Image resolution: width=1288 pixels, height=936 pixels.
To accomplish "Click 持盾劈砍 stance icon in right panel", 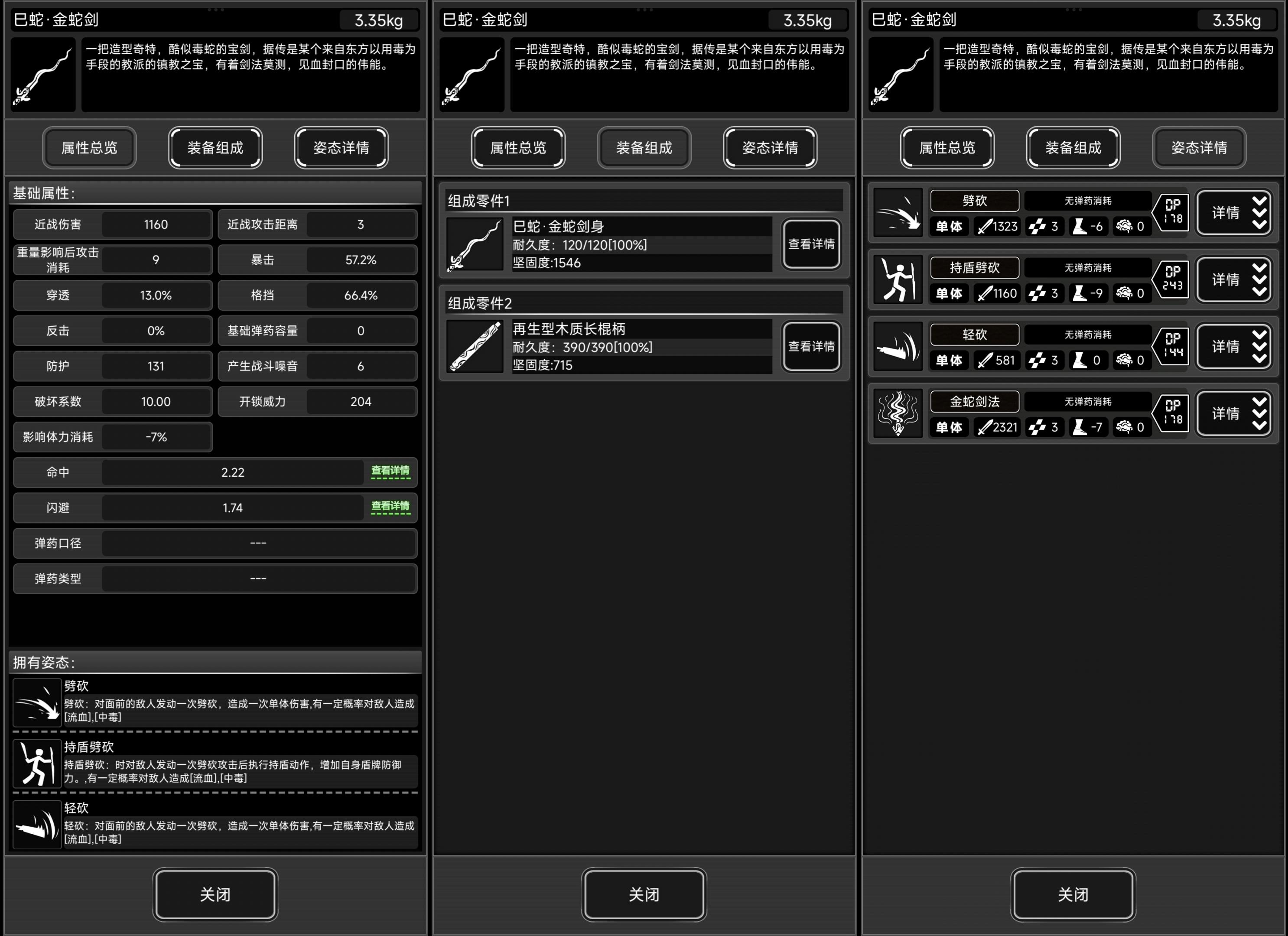I will click(x=898, y=279).
